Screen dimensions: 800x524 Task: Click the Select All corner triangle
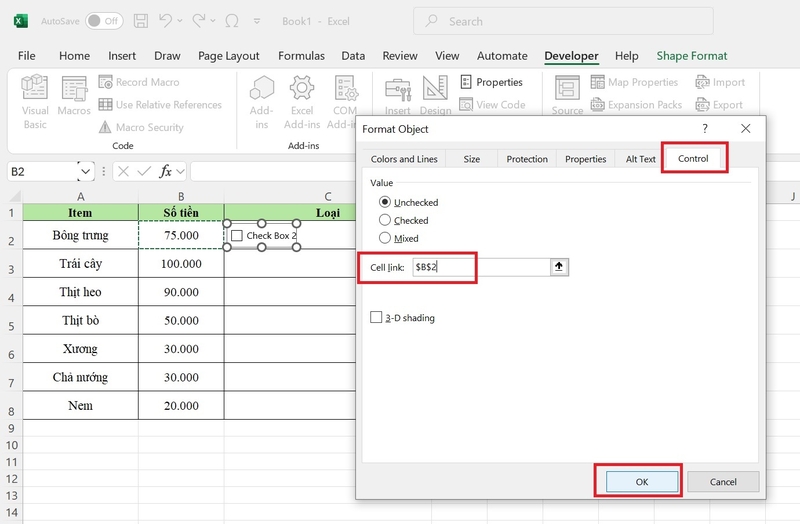[14, 196]
